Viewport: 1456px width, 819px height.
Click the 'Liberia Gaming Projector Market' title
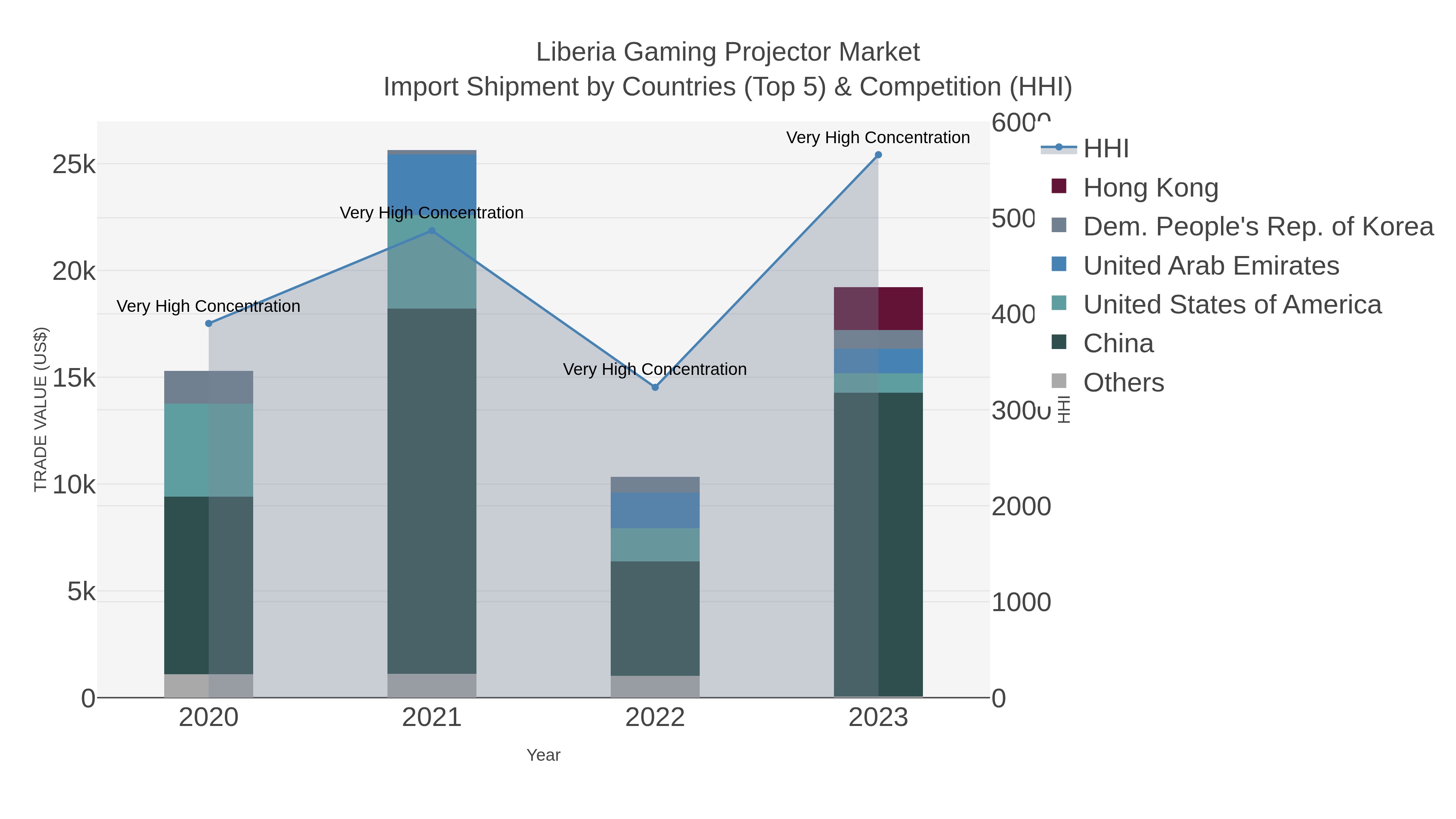pos(728,52)
